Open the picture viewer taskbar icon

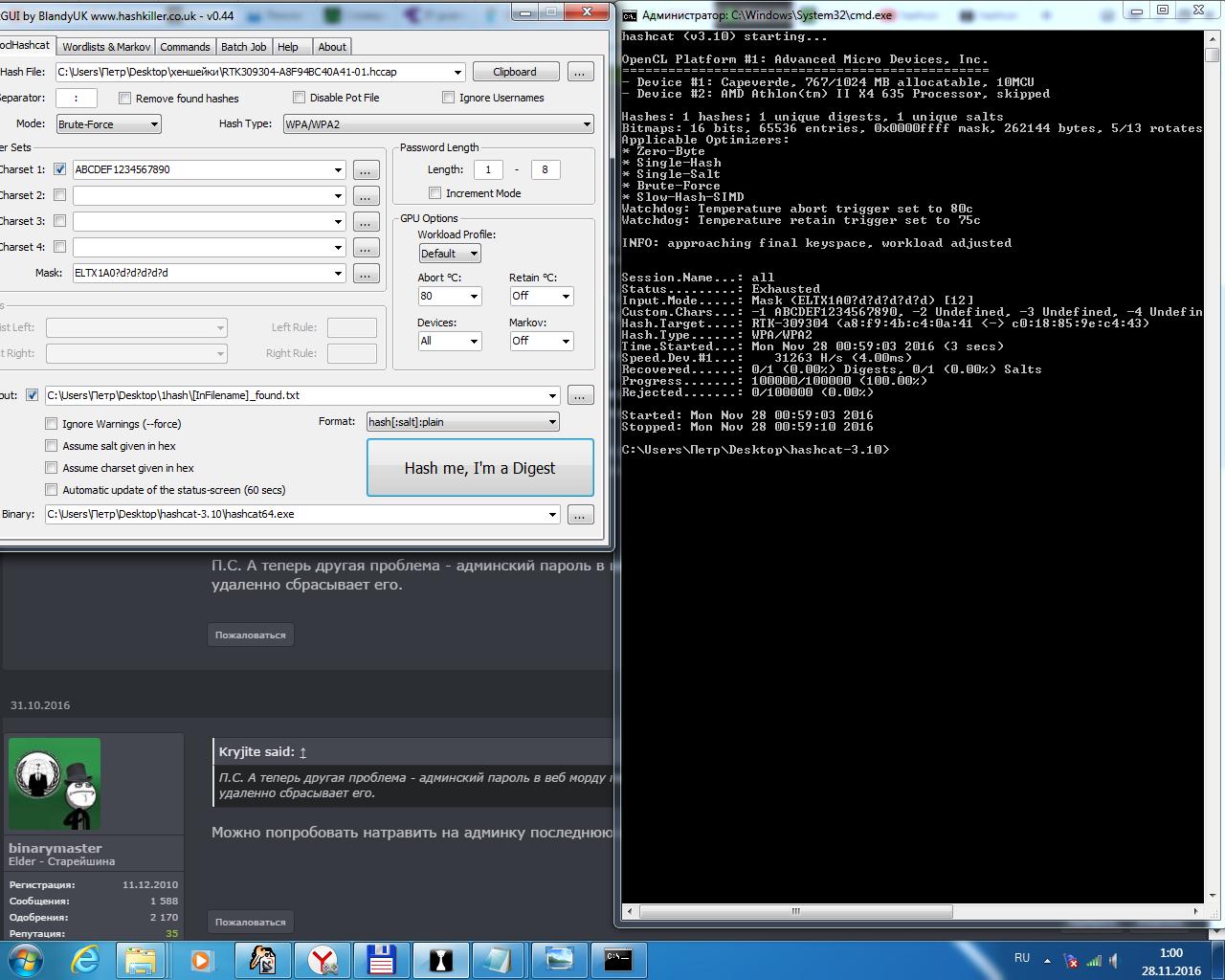[x=559, y=960]
